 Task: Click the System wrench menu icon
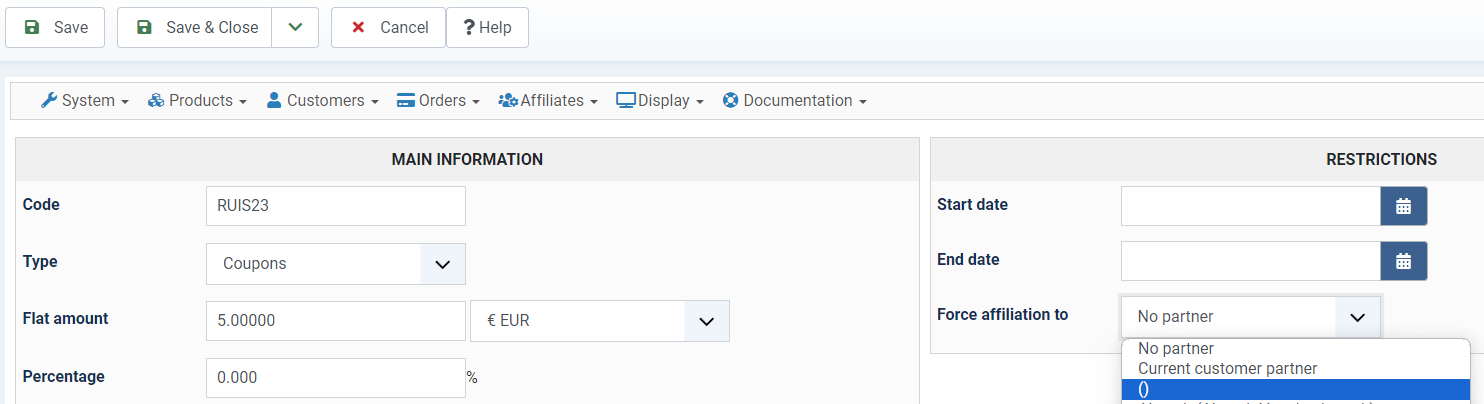click(49, 101)
